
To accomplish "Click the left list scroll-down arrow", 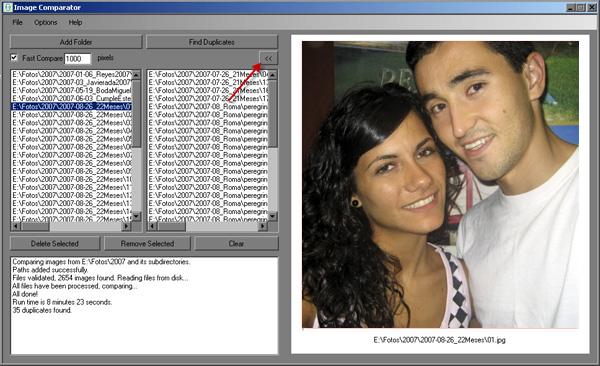I will click(136, 217).
